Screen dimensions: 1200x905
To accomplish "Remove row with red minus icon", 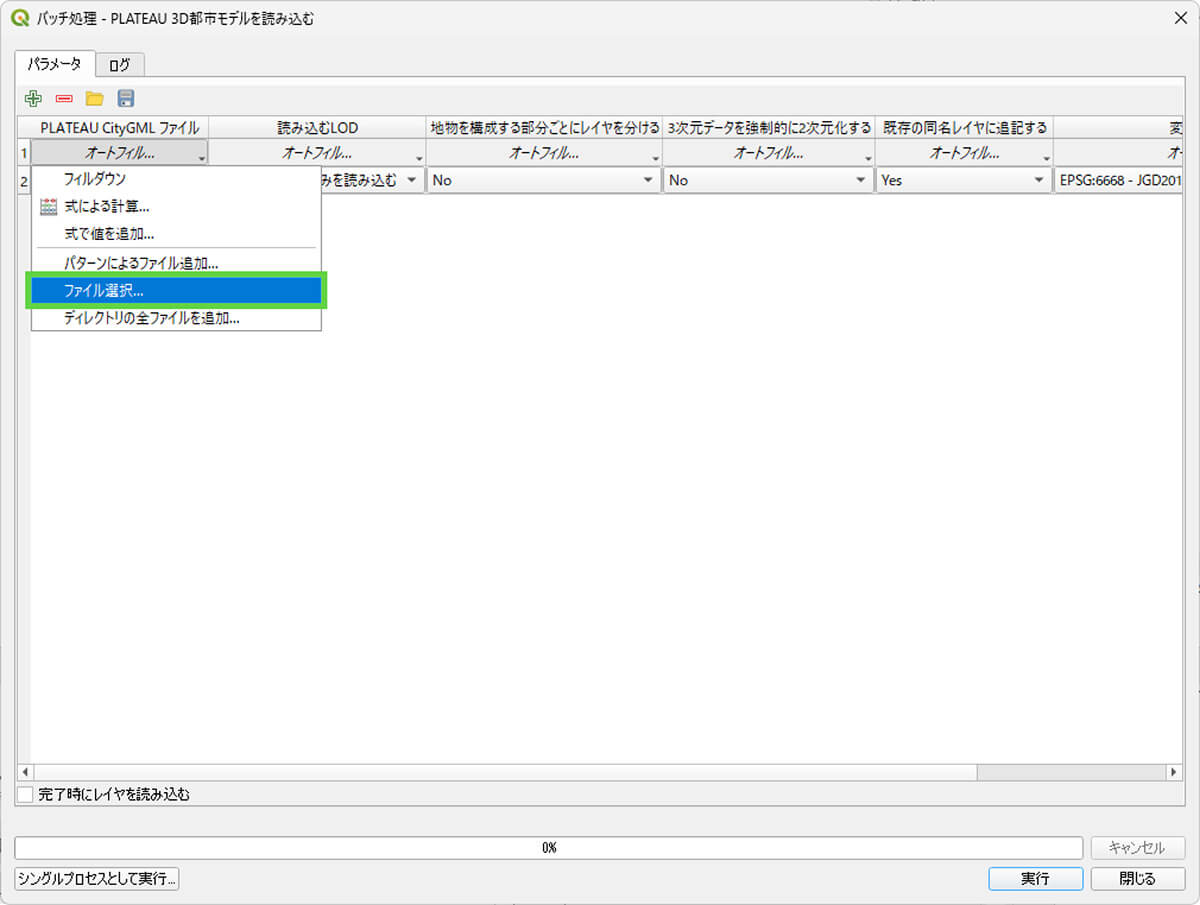I will [x=64, y=98].
